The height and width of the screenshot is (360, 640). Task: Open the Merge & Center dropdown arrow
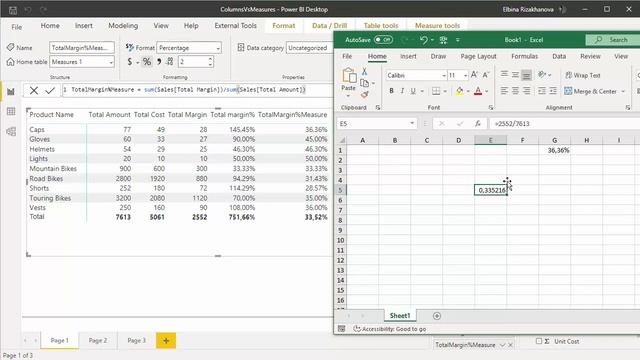tap(623, 91)
